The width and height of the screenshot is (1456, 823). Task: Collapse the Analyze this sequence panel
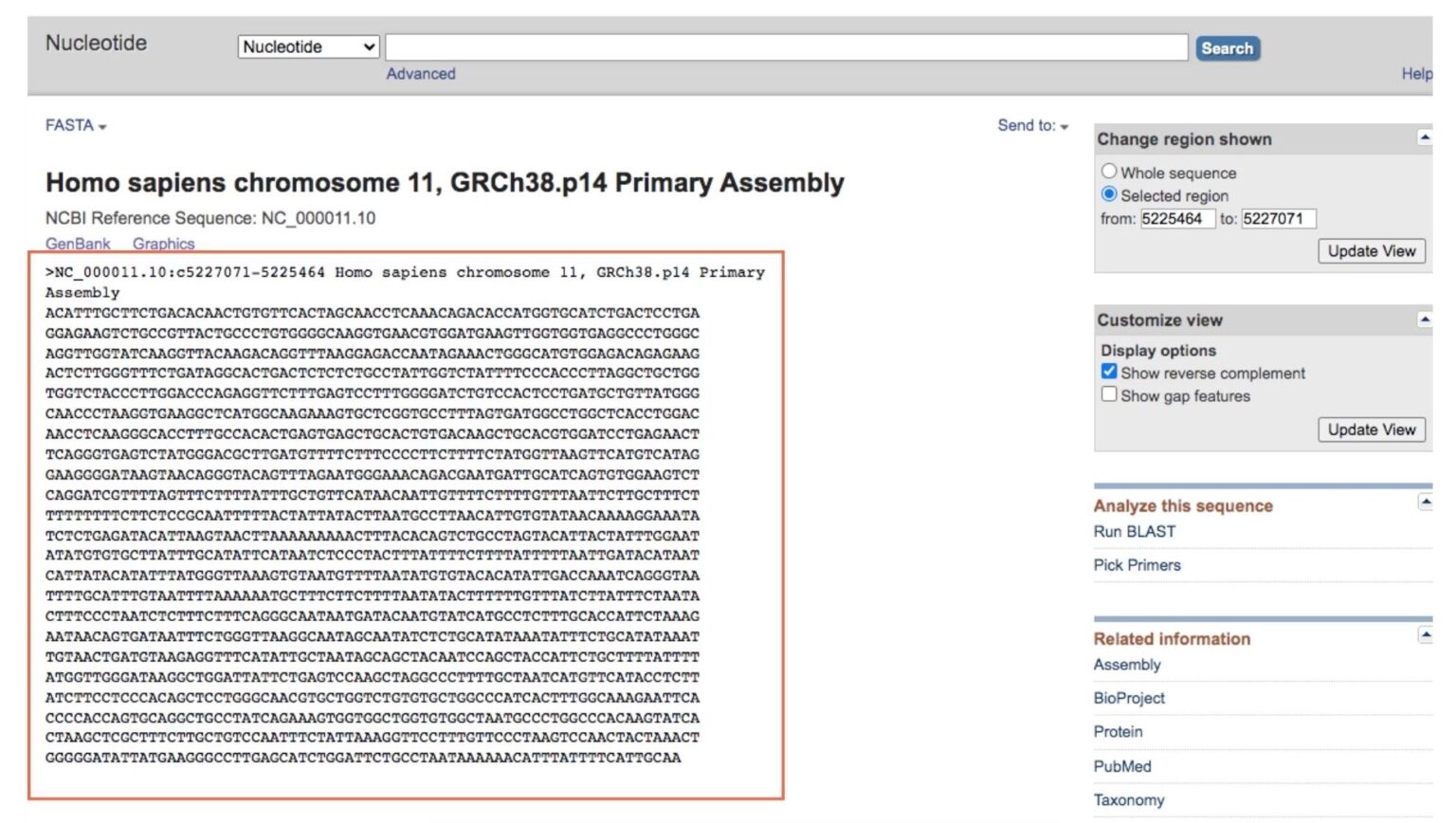[x=1424, y=500]
